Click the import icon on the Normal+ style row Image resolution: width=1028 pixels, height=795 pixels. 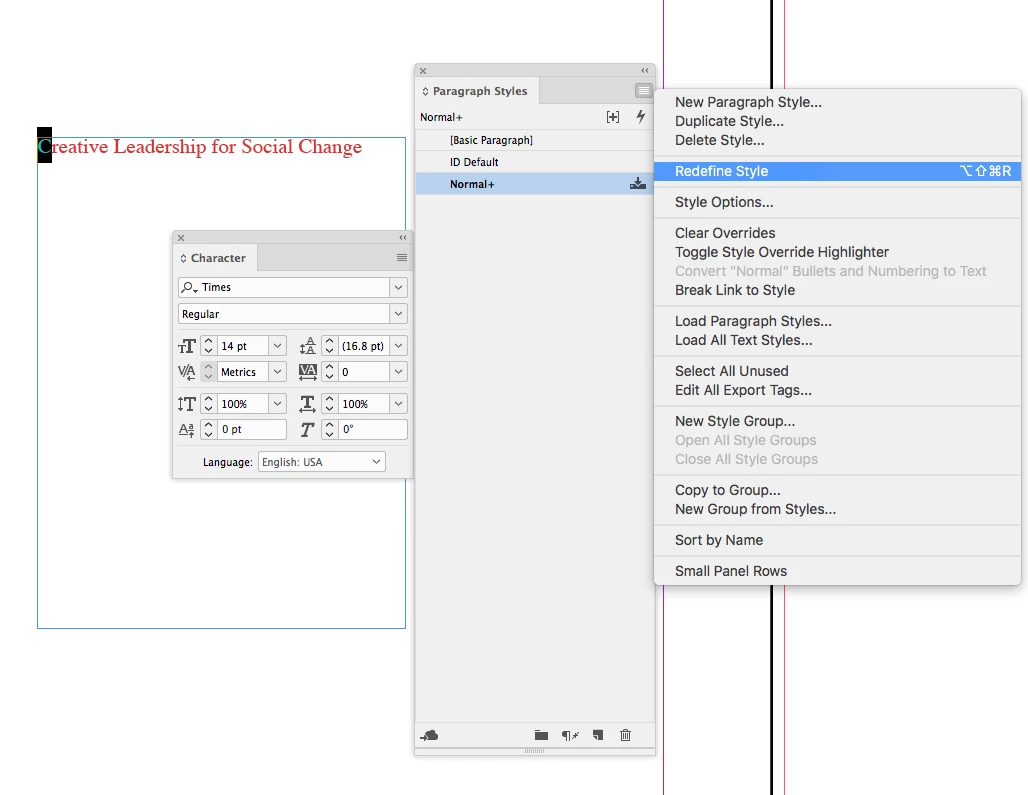click(x=637, y=184)
